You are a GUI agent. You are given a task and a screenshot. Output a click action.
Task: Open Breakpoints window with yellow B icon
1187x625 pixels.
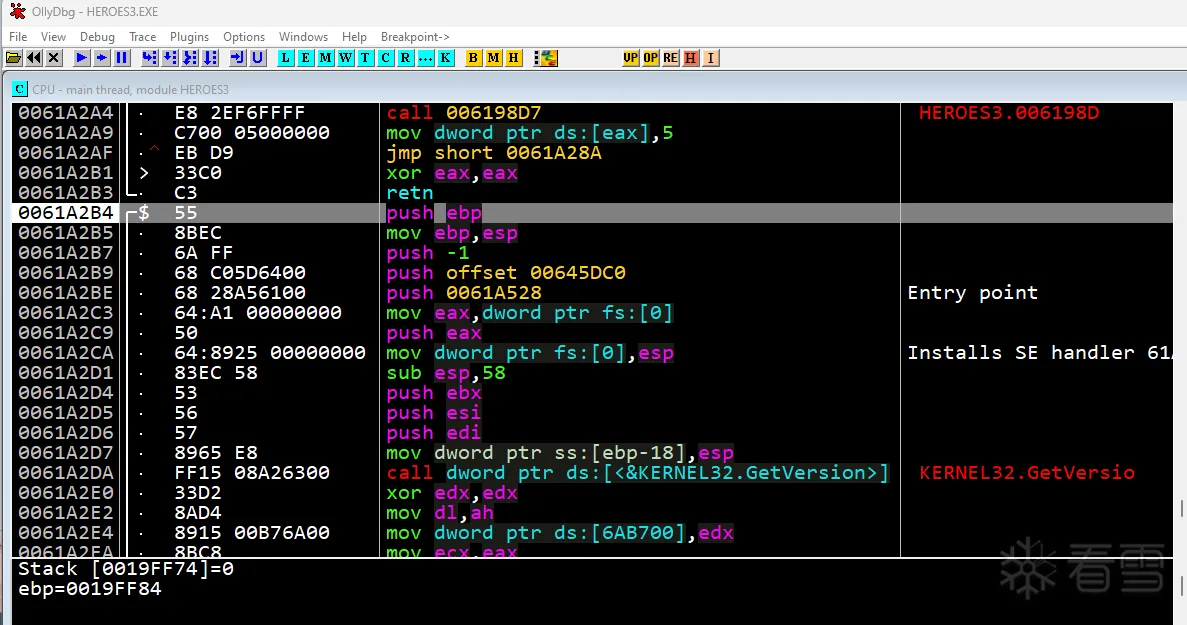pos(473,58)
